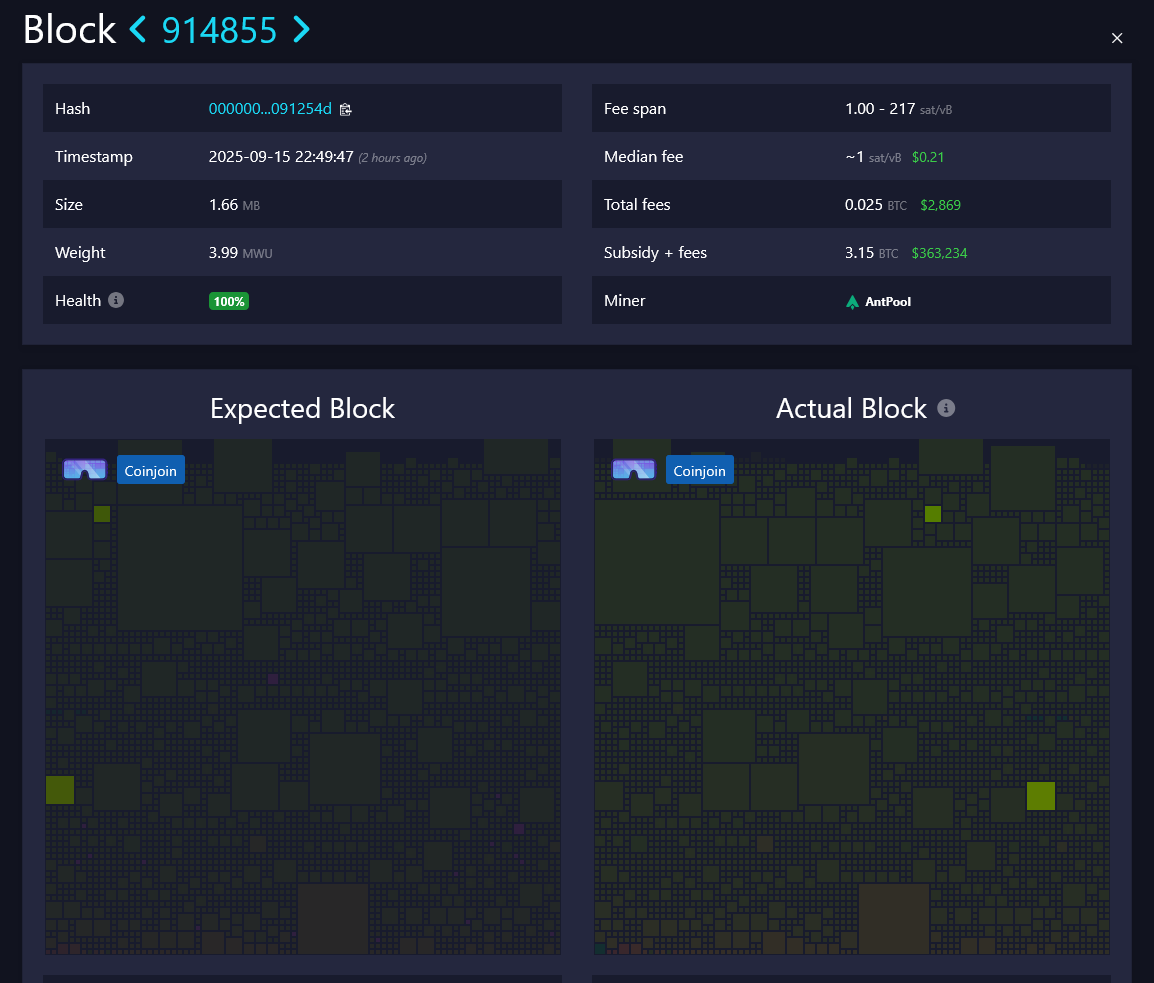Image resolution: width=1154 pixels, height=983 pixels.
Task: Click the green 100% health badge
Action: point(229,301)
